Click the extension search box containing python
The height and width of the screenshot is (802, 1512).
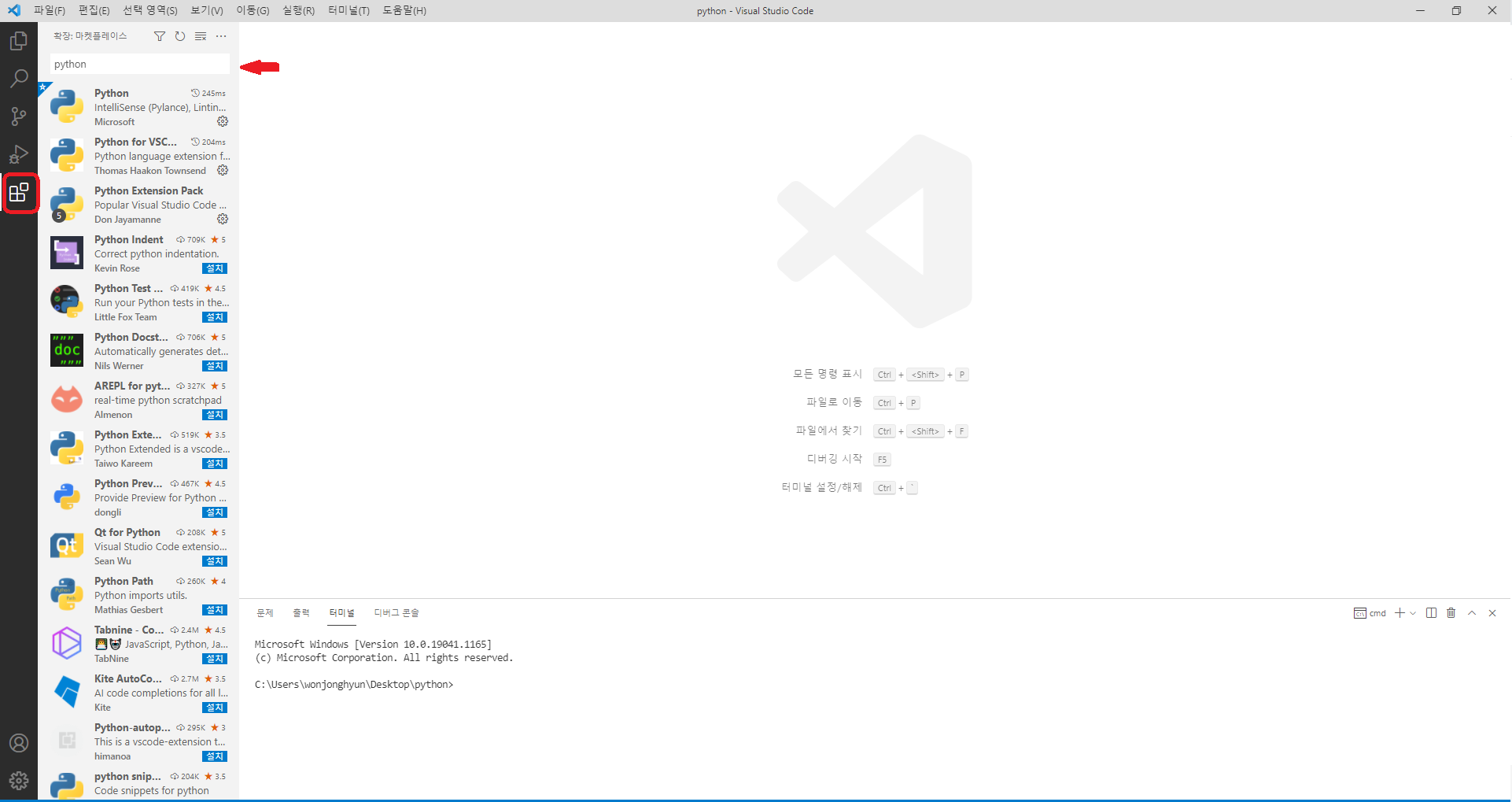tap(140, 64)
